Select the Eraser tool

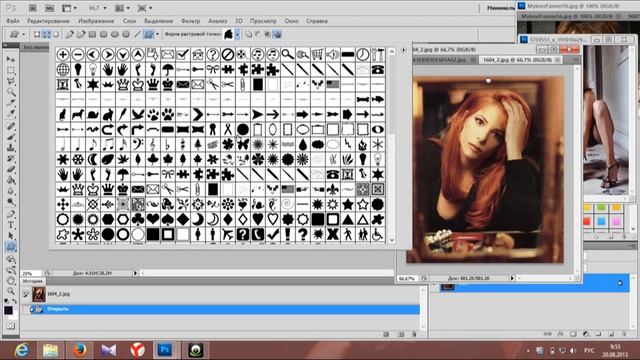[11, 169]
